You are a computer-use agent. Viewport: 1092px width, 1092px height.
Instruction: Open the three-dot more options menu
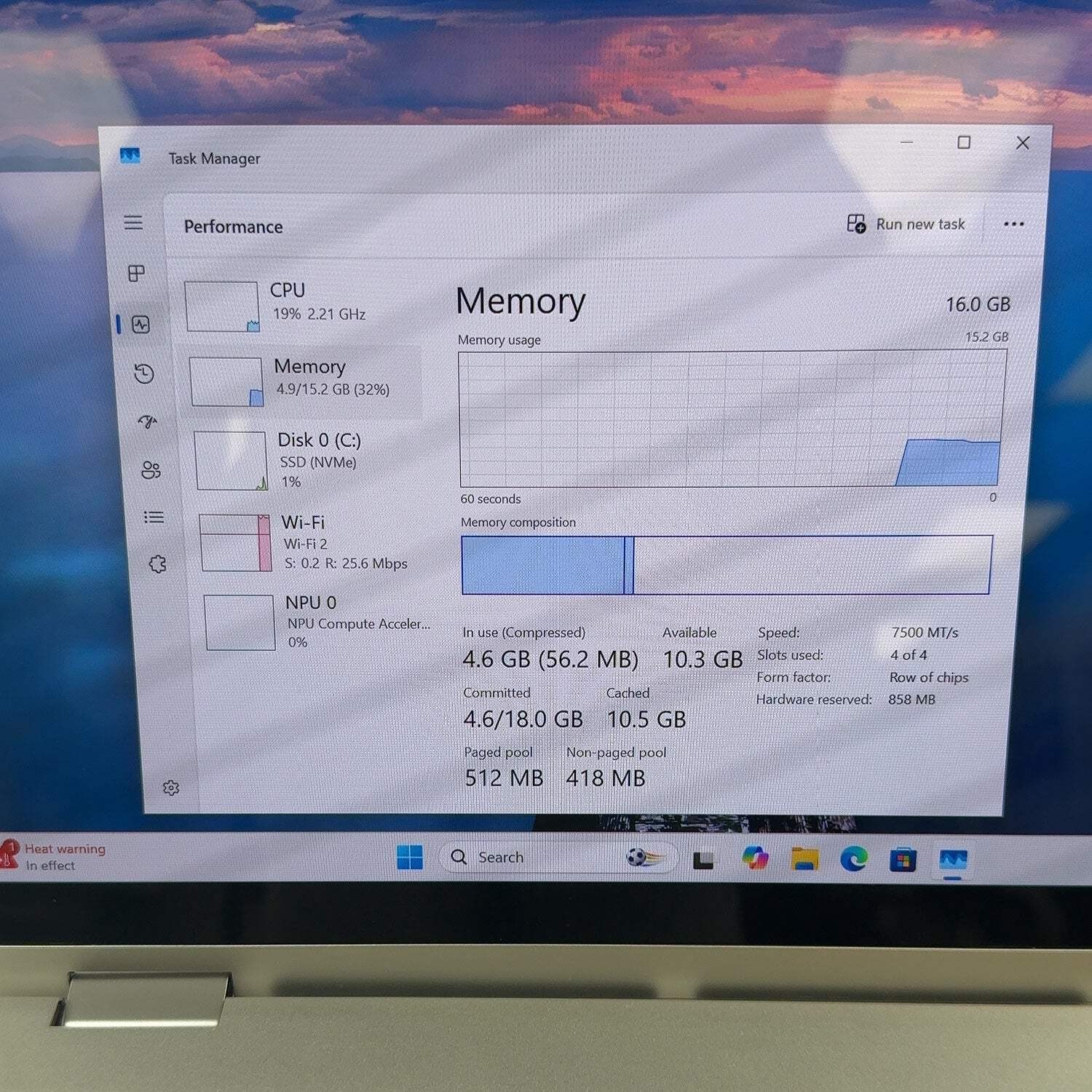pos(1013,224)
